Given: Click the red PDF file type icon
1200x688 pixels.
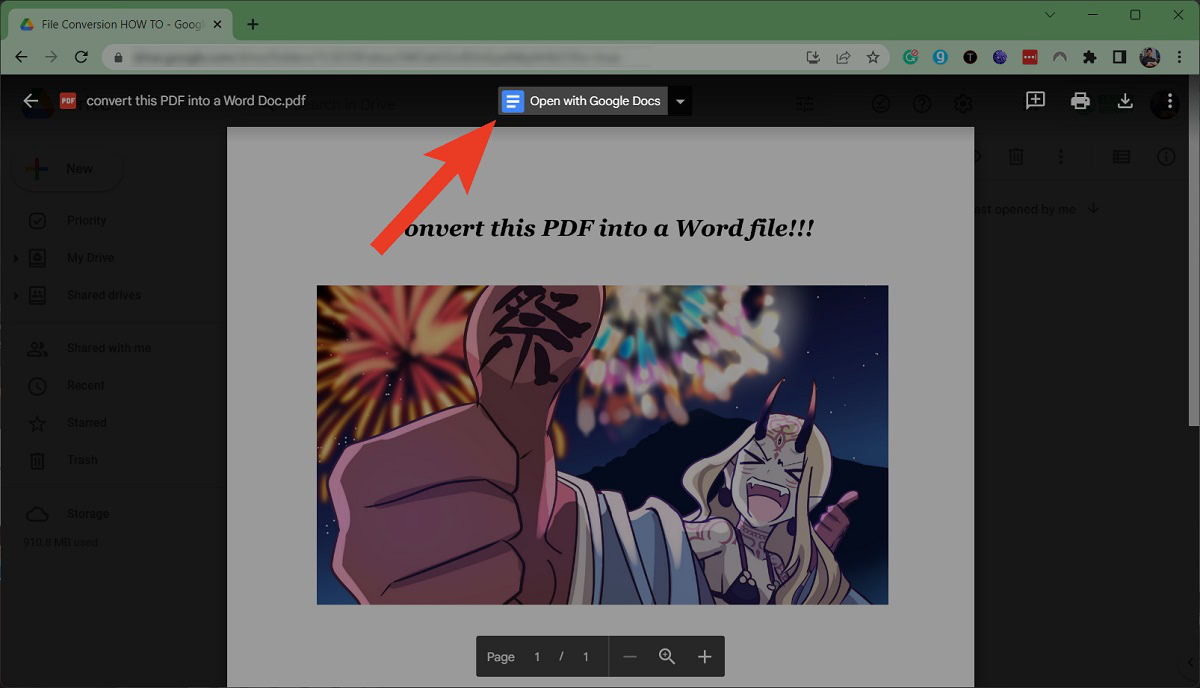Looking at the screenshot, I should point(68,101).
